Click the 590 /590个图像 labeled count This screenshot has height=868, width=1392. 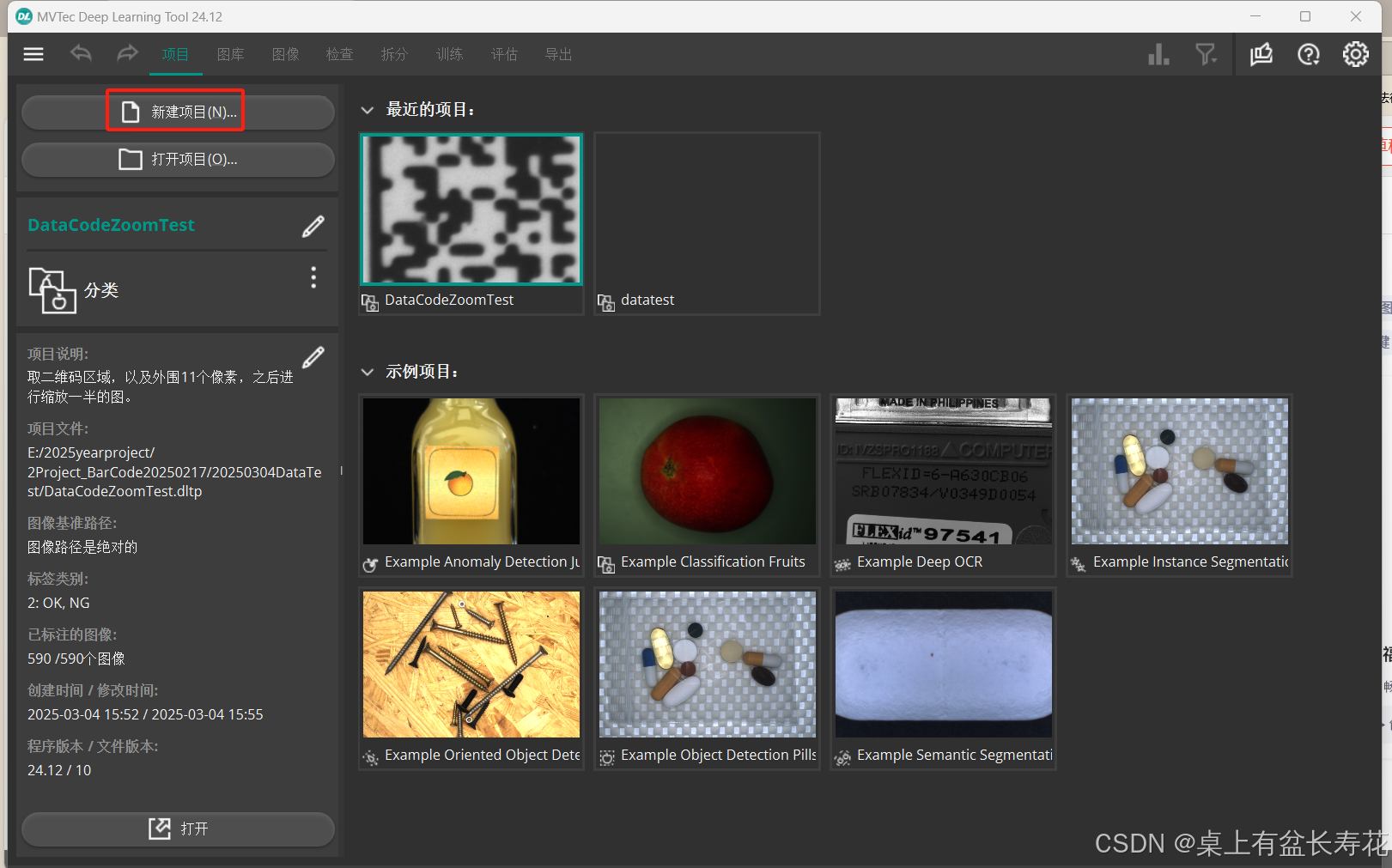click(x=76, y=659)
